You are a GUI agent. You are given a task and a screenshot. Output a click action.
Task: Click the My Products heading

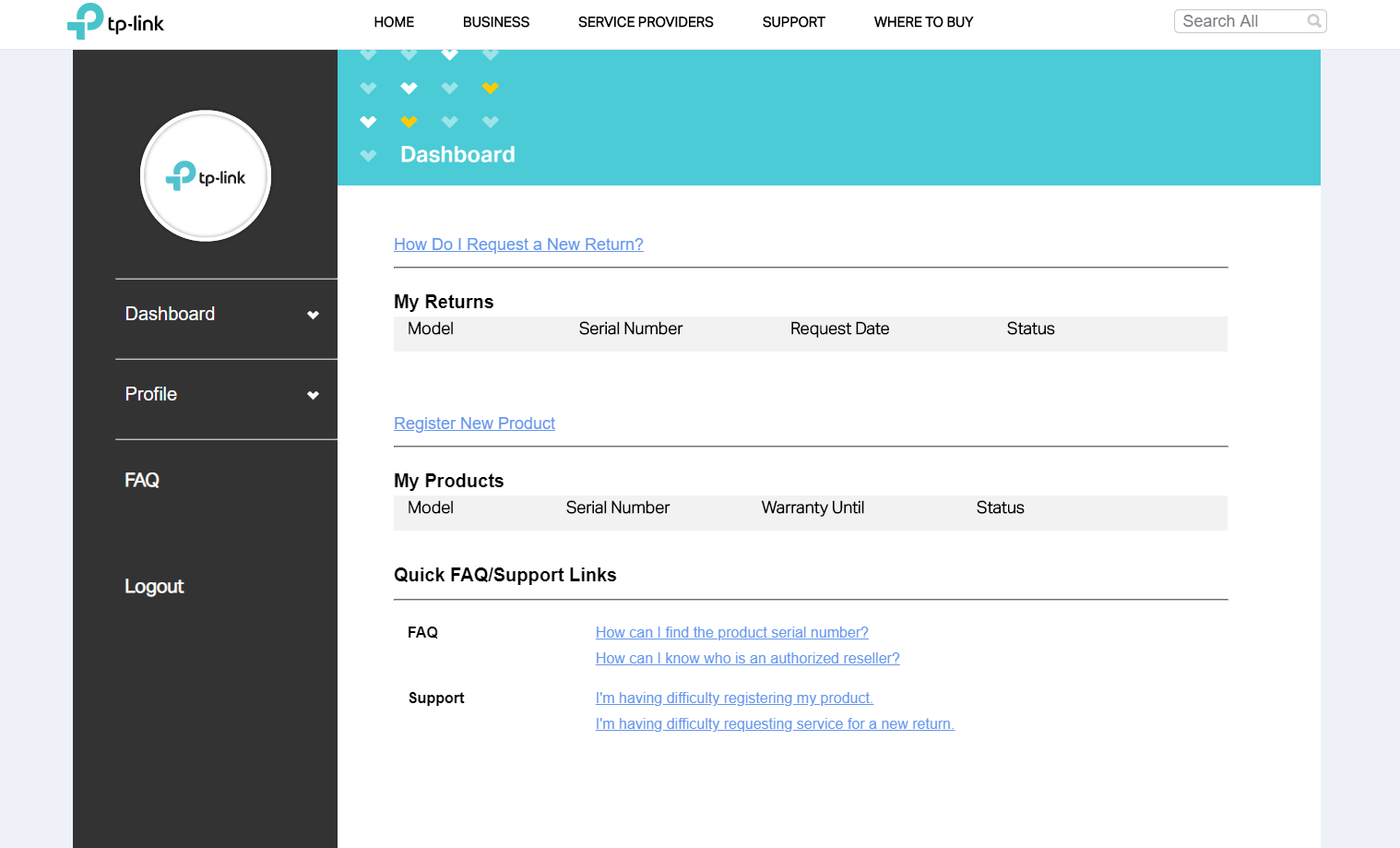click(449, 481)
